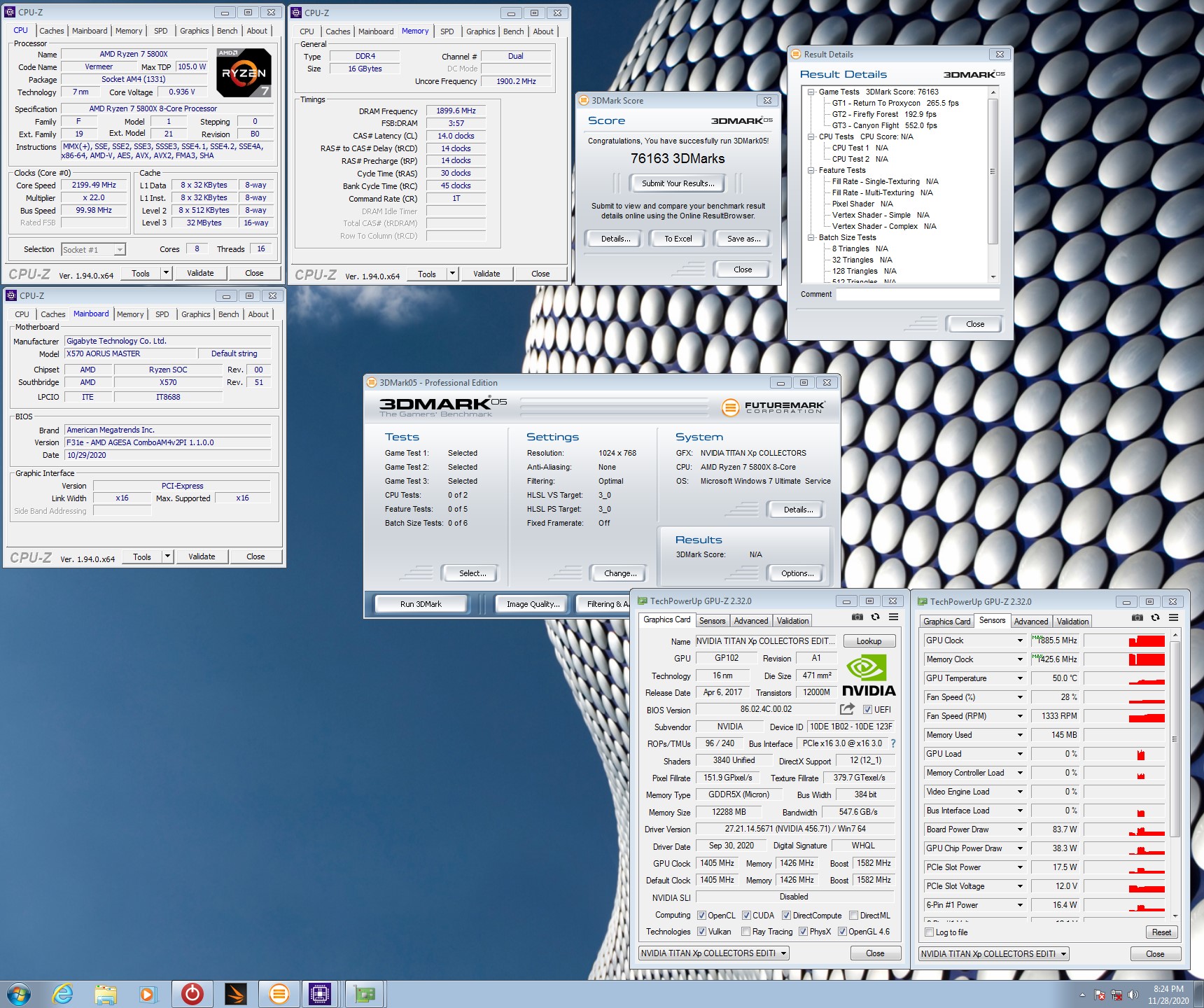Image resolution: width=1204 pixels, height=1008 pixels.
Task: Click the Futuremark logo in the 3DMark05 window
Action: (x=773, y=407)
